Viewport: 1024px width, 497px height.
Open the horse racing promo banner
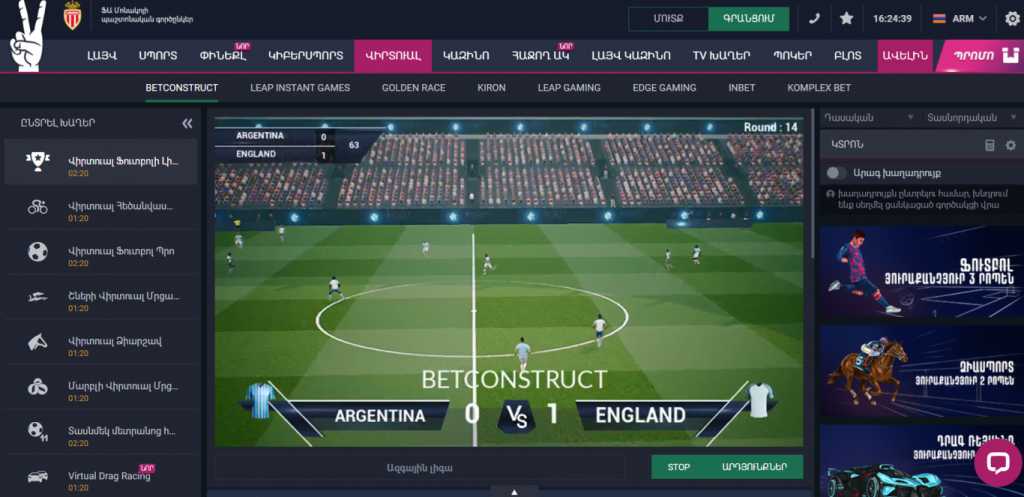[921, 372]
